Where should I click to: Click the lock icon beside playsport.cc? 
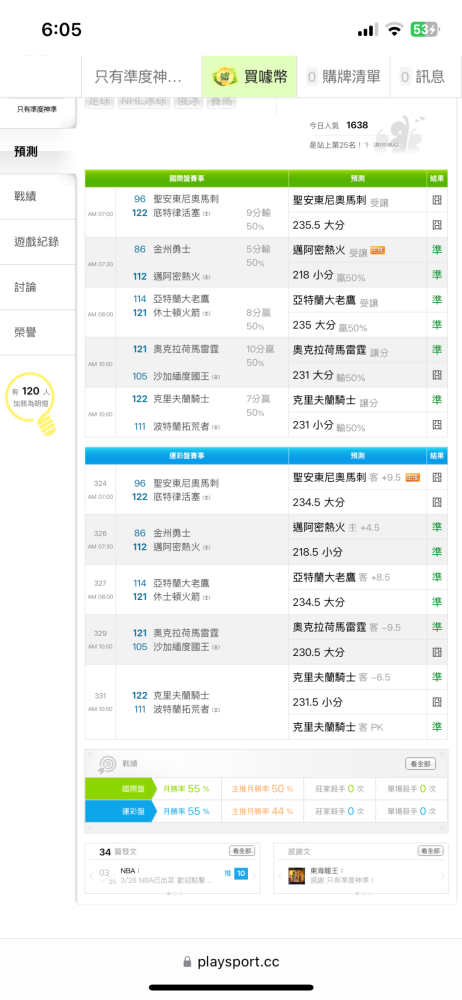(x=187, y=962)
